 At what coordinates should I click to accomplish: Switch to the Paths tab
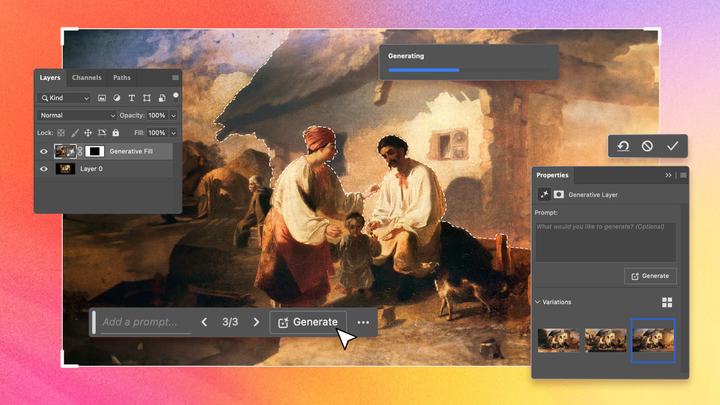122,78
